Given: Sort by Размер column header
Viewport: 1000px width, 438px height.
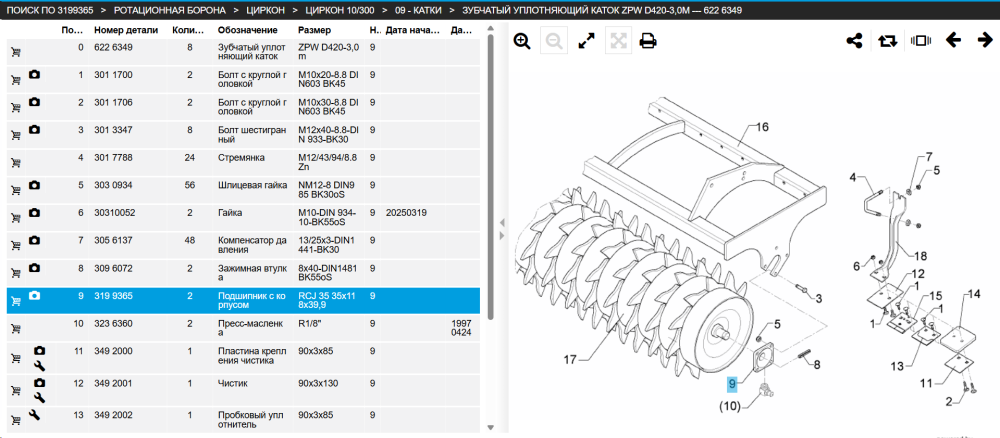Looking at the screenshot, I should pyautogui.click(x=314, y=30).
